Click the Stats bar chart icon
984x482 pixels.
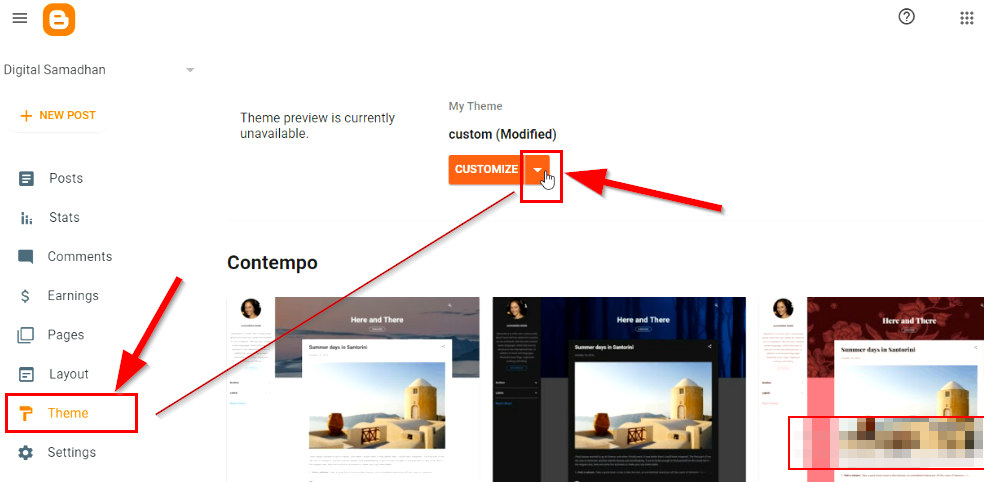tap(26, 218)
